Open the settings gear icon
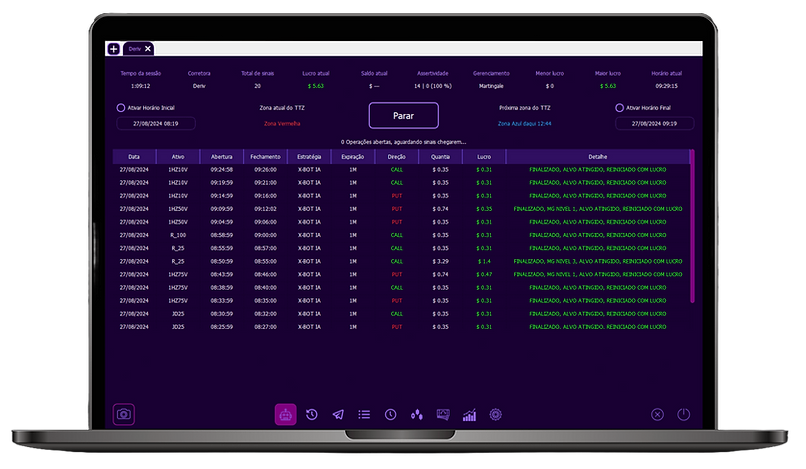Image resolution: width=806 pixels, height=469 pixels. (x=495, y=414)
